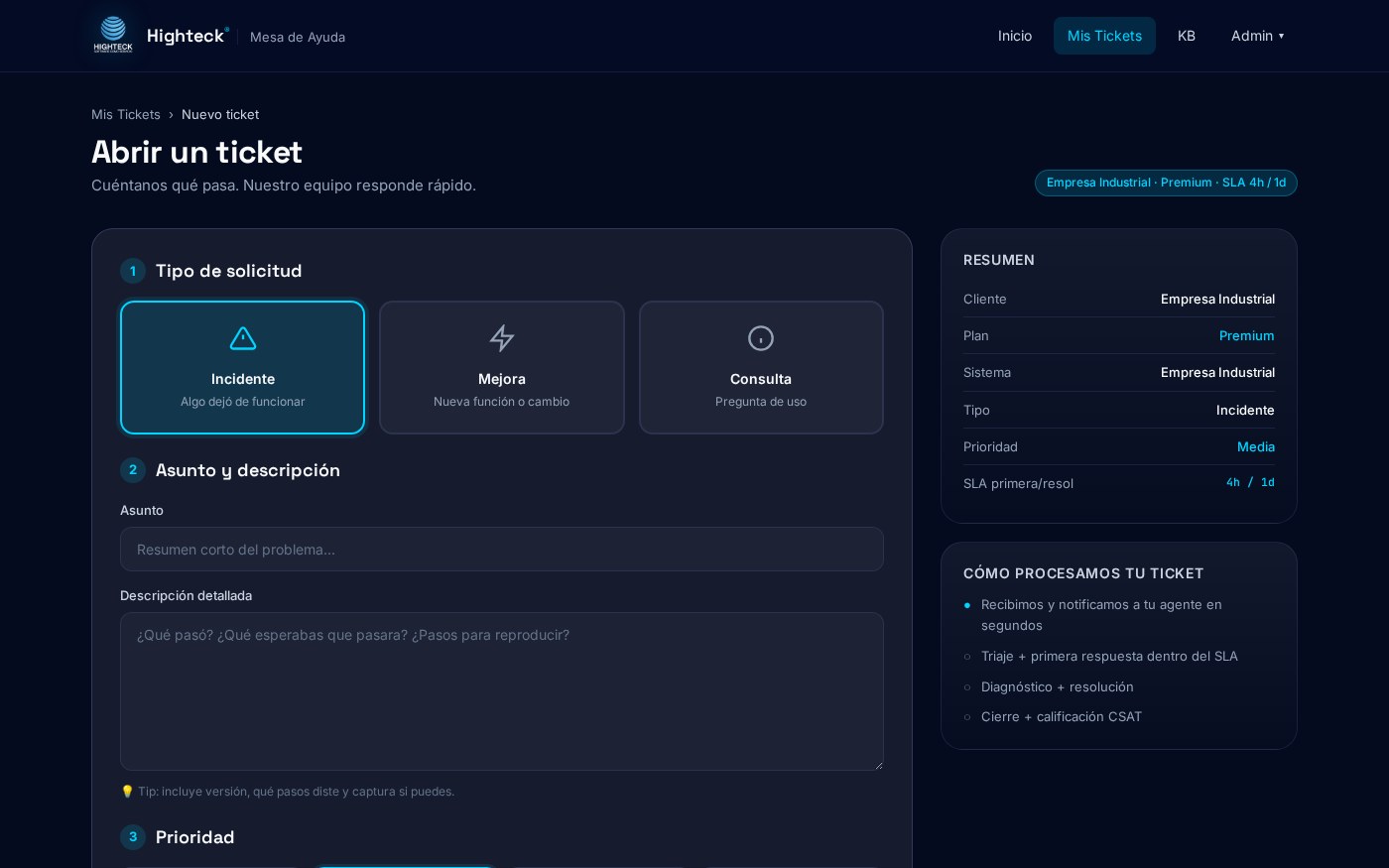Open the Admin dropdown menu
This screenshot has height=868, width=1389.
1258,36
